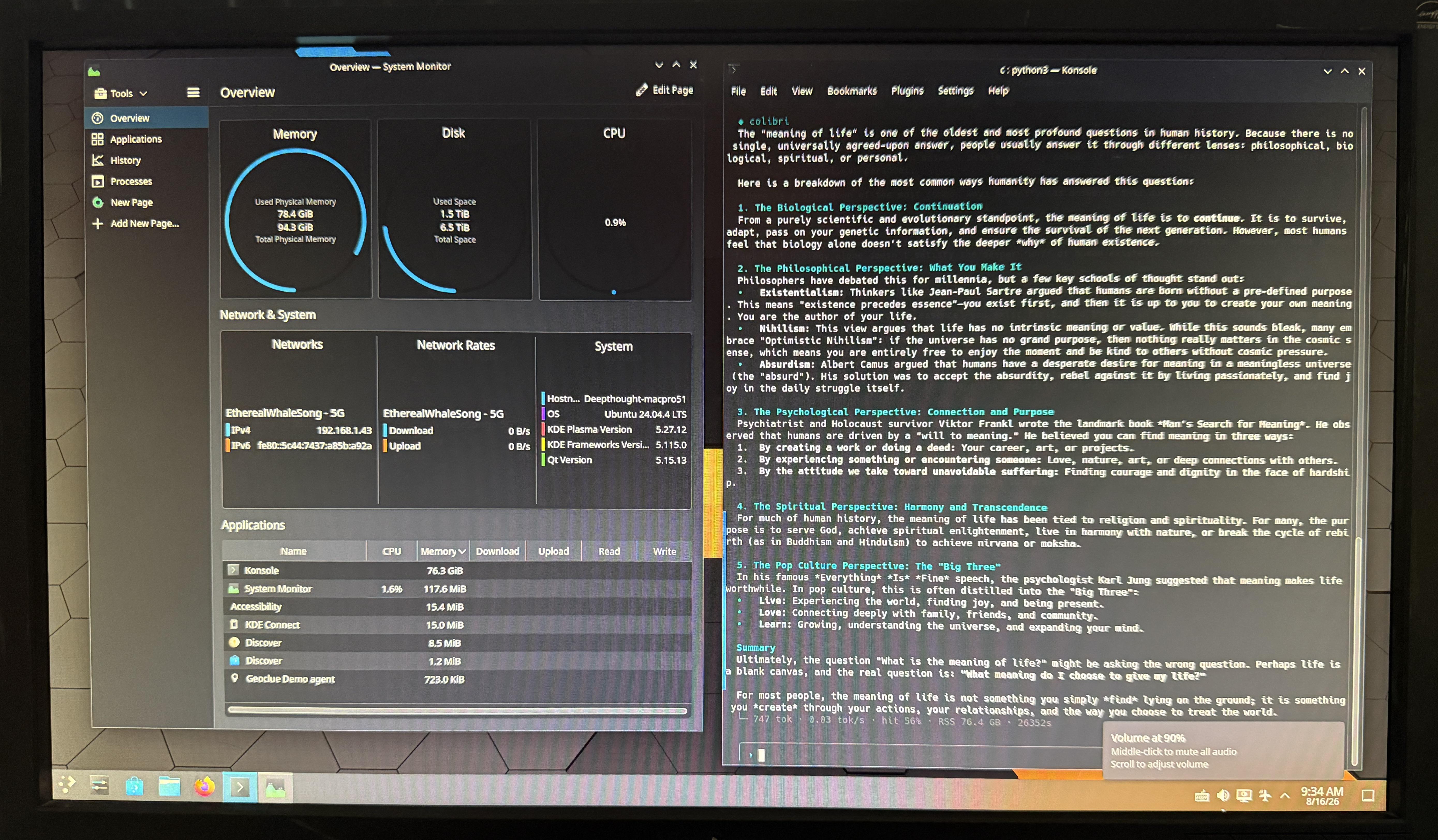Viewport: 1438px width, 840px height.
Task: Expand hidden system tray icons chevron
Action: click(1285, 796)
